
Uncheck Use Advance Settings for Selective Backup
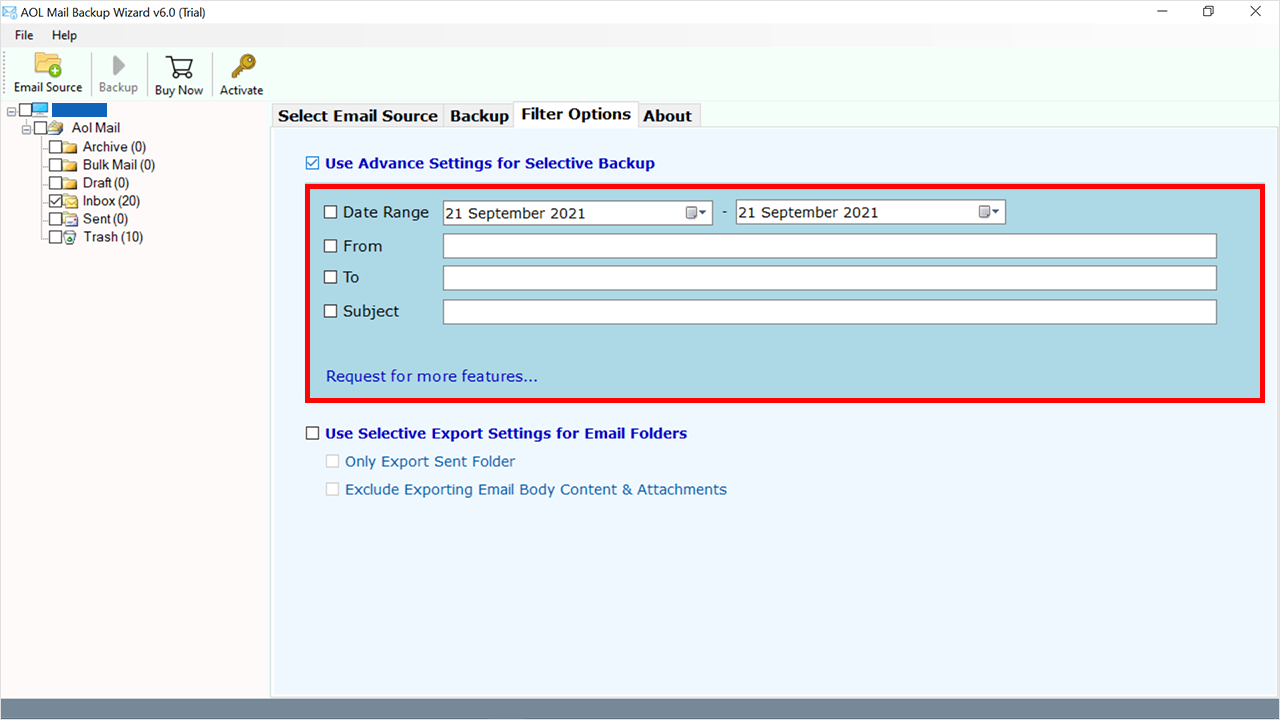pyautogui.click(x=313, y=163)
